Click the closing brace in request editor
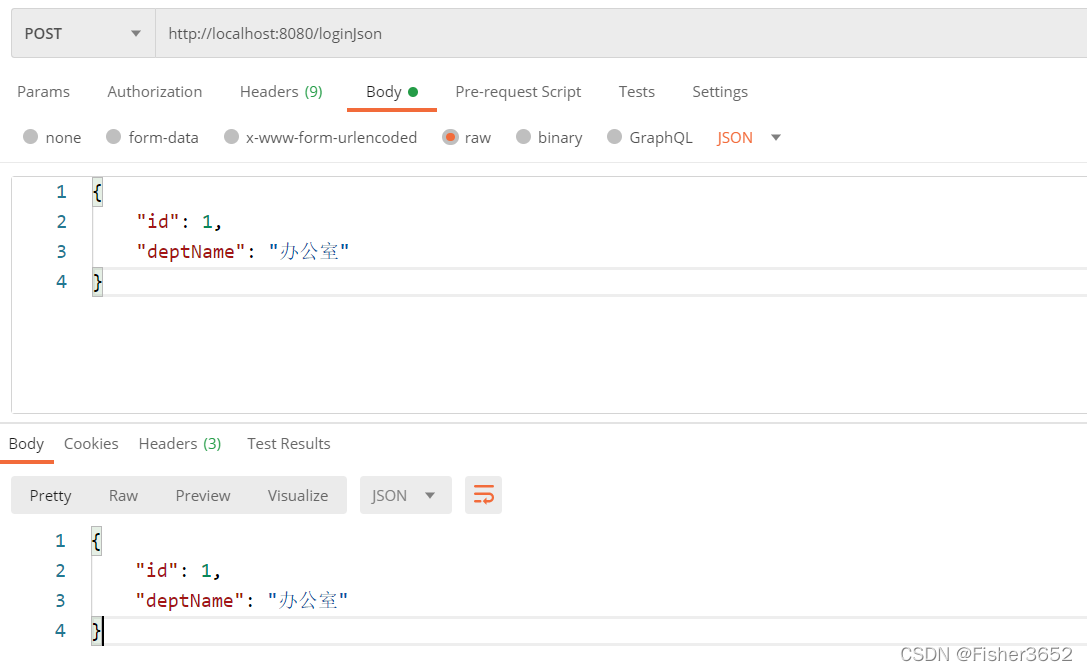The width and height of the screenshot is (1087, 671). point(97,281)
